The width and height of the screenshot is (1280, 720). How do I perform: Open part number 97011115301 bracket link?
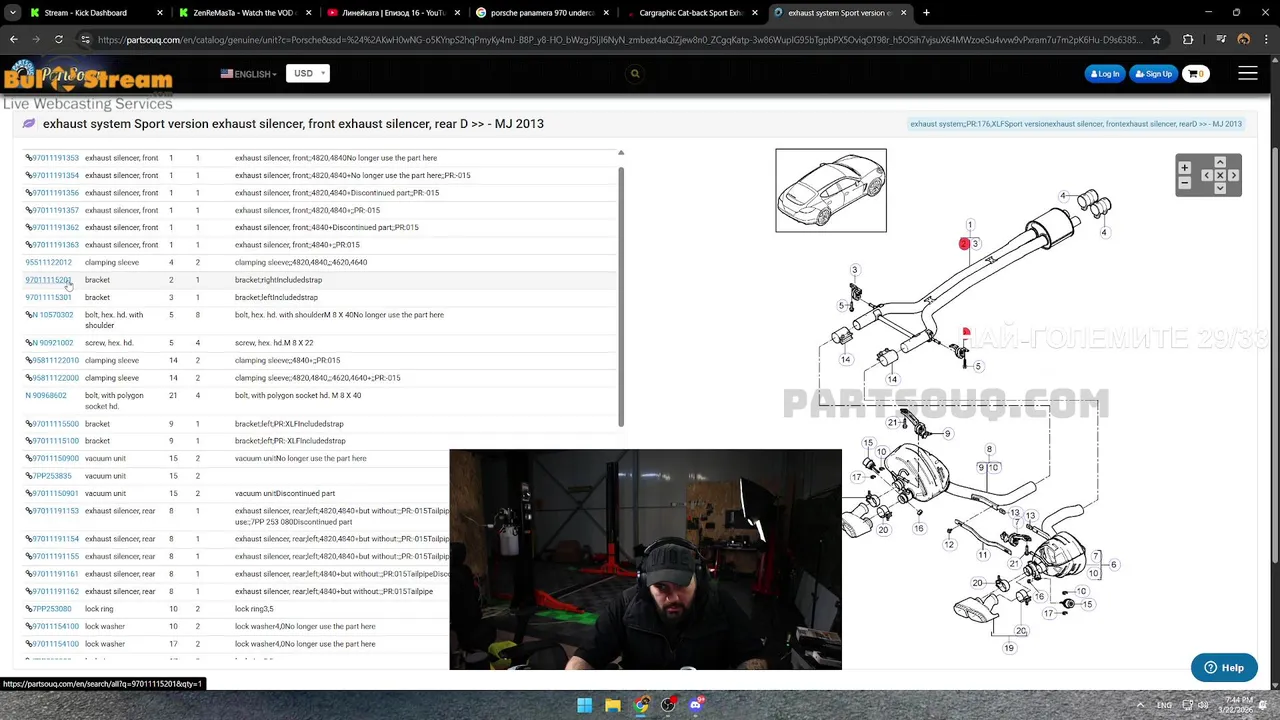point(48,297)
